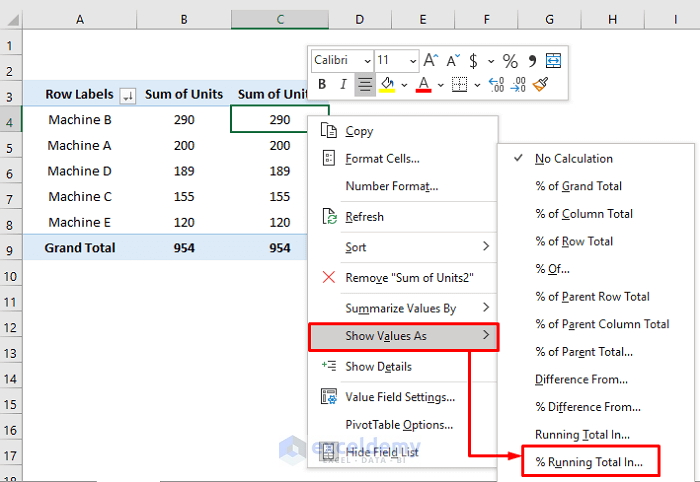The width and height of the screenshot is (700, 482).
Task: Open the Row Labels filter dropdown
Action: (x=128, y=95)
